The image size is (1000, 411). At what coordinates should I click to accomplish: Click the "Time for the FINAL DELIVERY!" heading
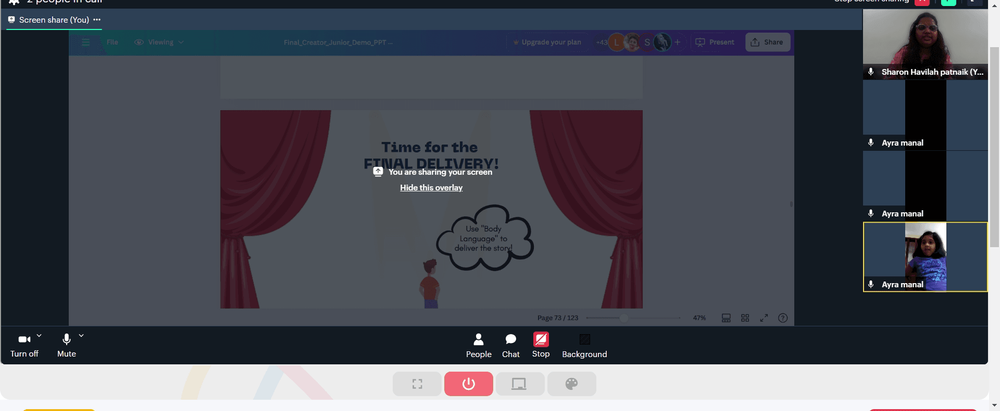pos(430,155)
